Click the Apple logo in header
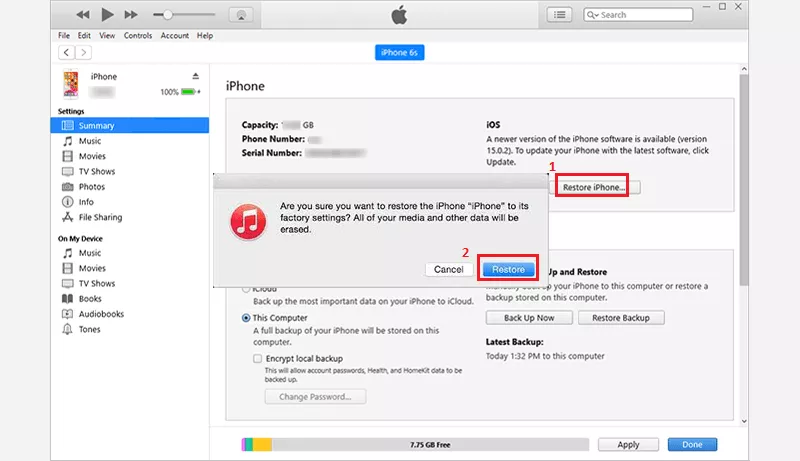Screen dimensions: 800x461 [399, 15]
